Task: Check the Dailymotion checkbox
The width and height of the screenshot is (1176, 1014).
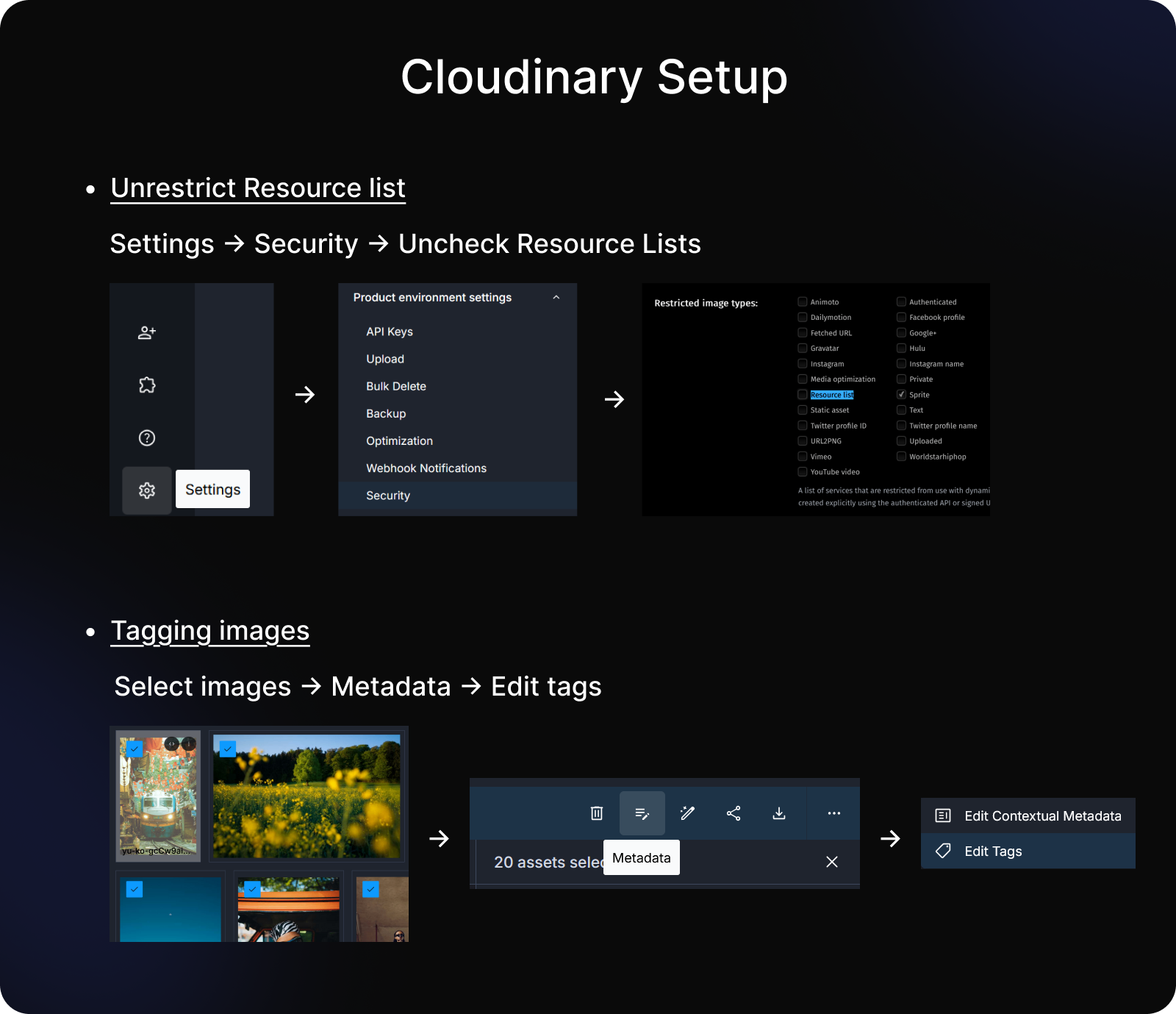Action: (803, 317)
